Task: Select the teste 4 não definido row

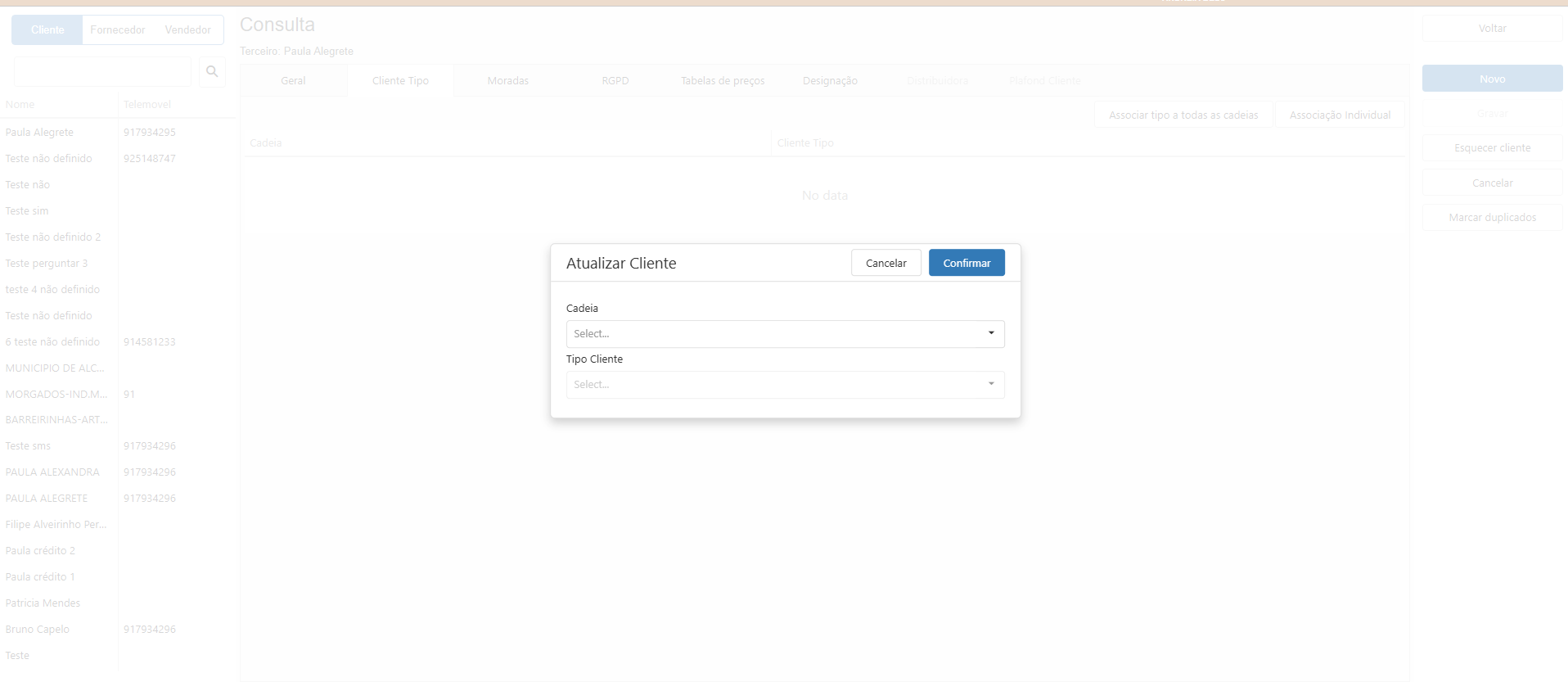Action: tap(118, 290)
